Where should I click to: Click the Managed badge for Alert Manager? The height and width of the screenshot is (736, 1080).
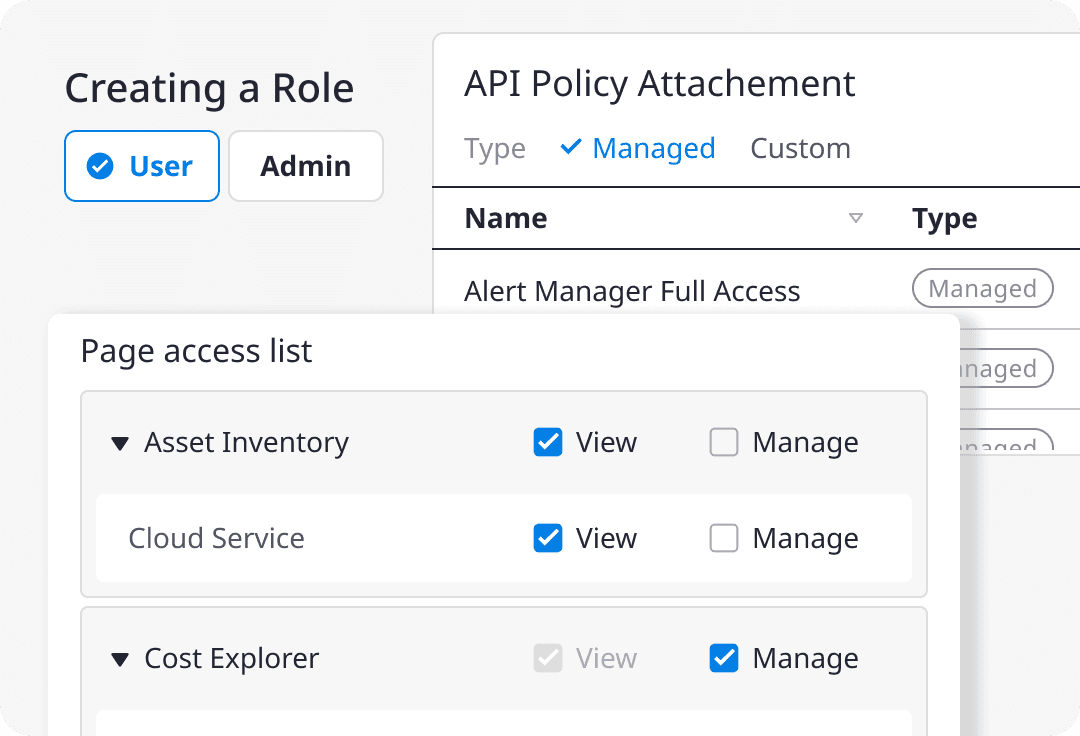(x=982, y=289)
